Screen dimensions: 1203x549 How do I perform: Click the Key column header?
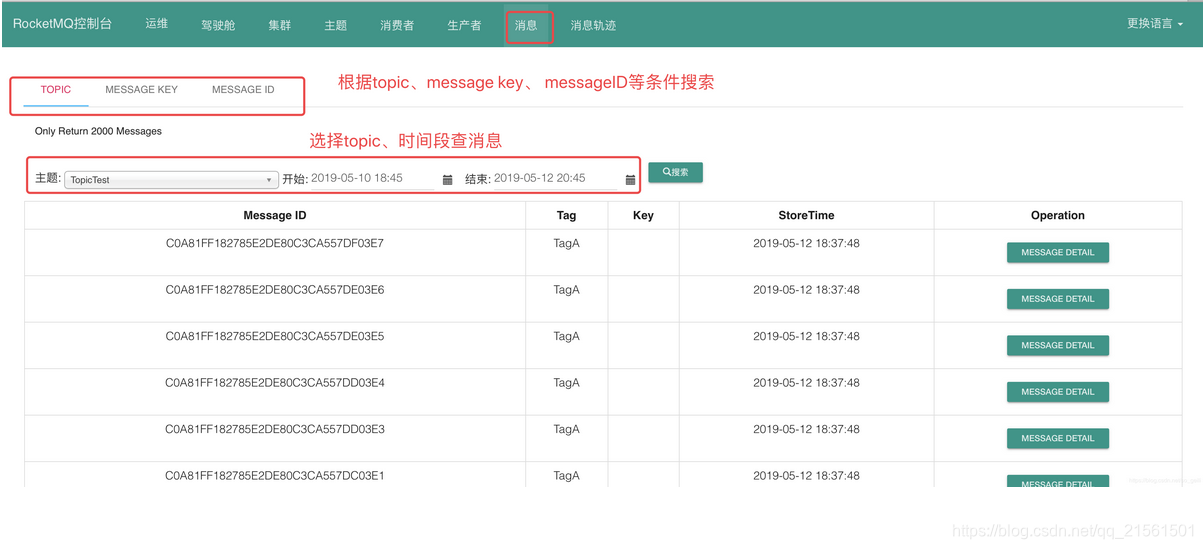pyautogui.click(x=643, y=215)
